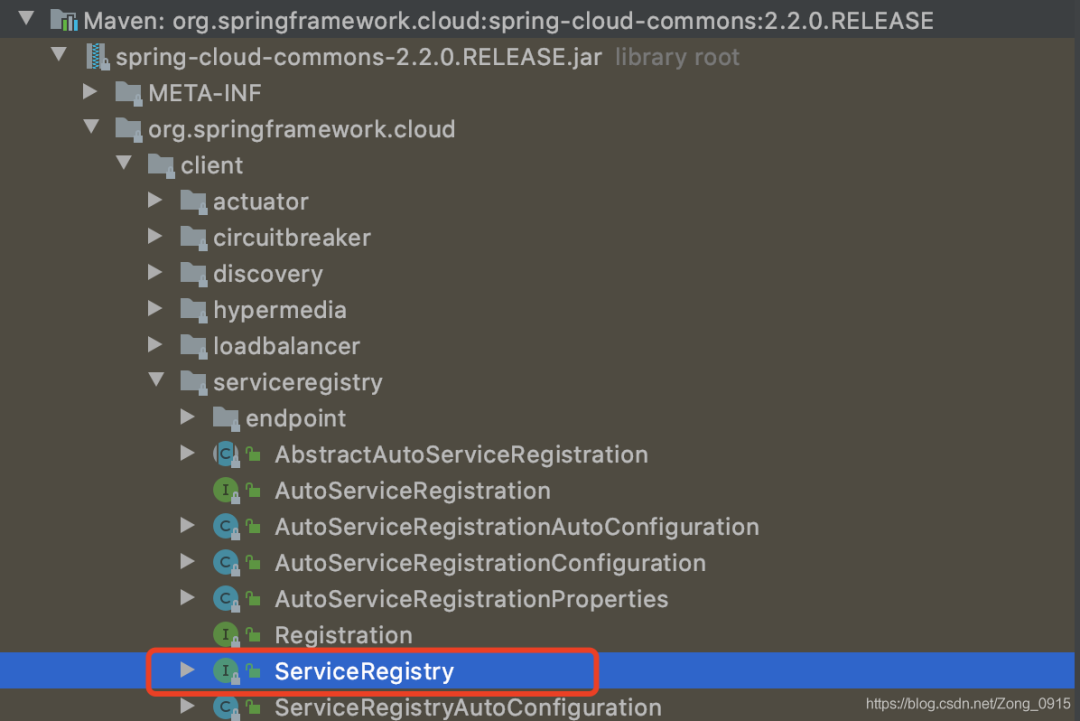Collapse the serviceregistry package

[x=156, y=381]
